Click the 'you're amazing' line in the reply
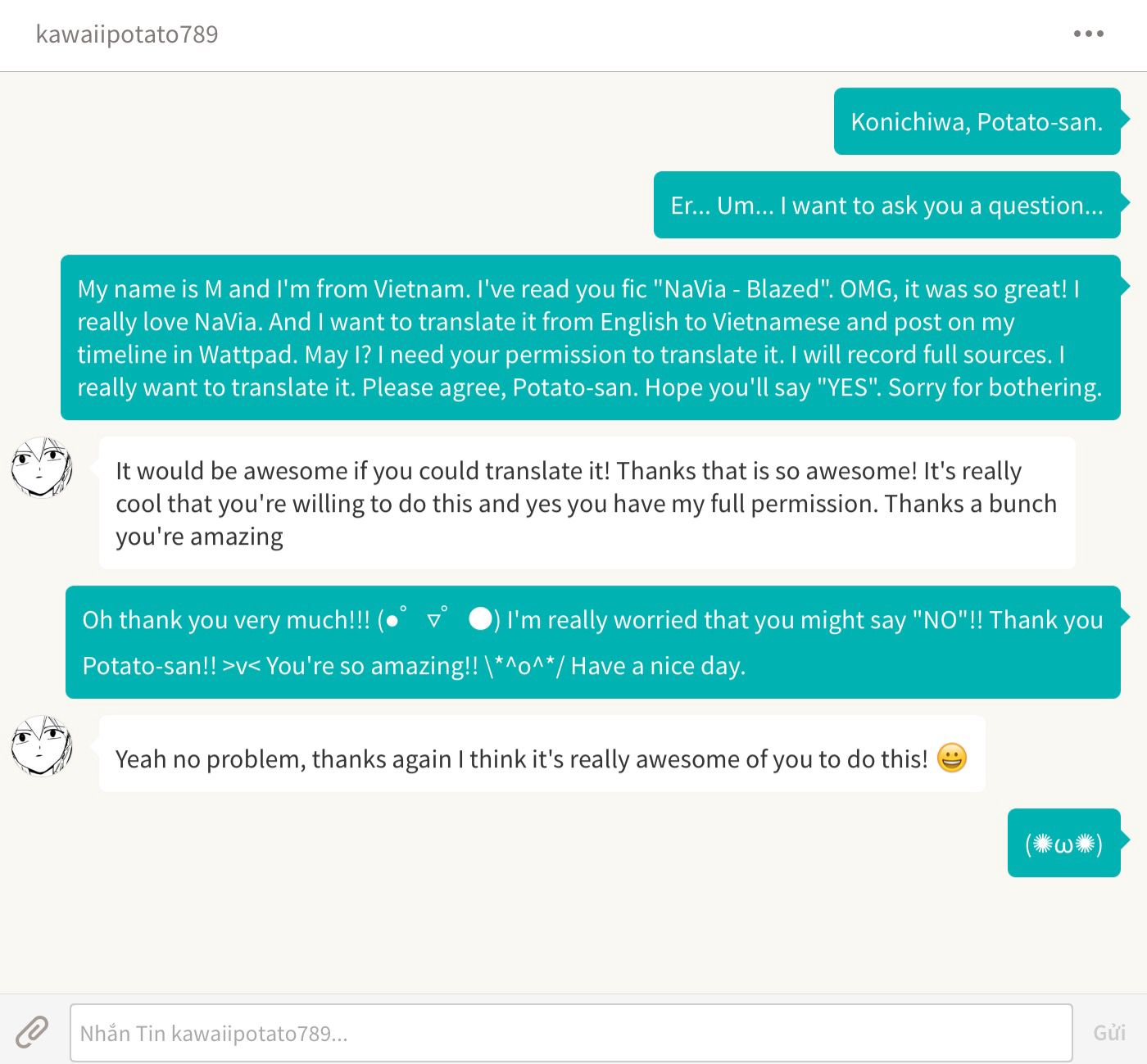Image resolution: width=1147 pixels, height=1064 pixels. [199, 537]
